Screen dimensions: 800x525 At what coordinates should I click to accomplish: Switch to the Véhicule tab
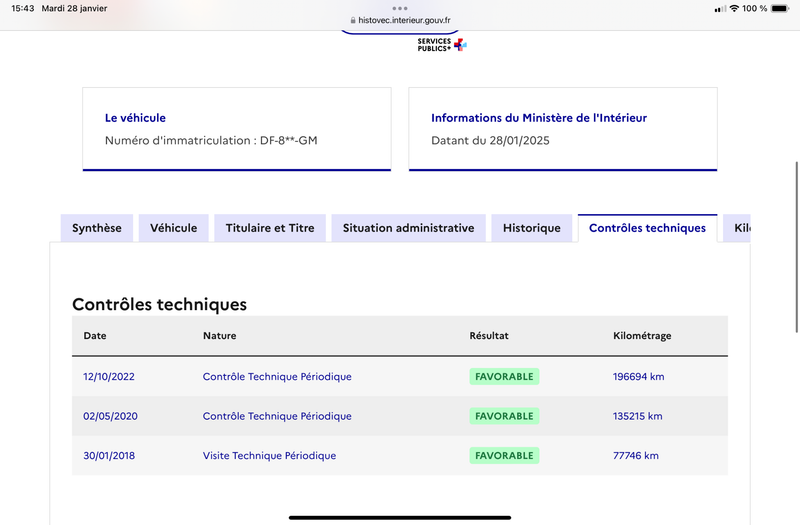(173, 228)
